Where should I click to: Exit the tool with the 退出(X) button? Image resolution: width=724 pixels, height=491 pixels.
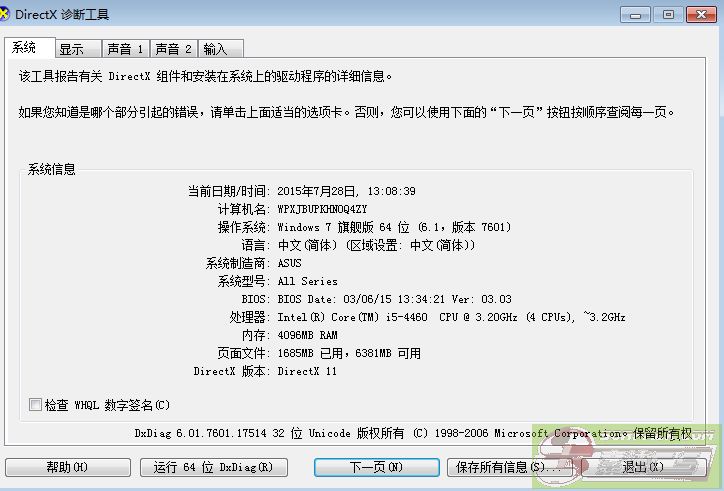[642, 467]
